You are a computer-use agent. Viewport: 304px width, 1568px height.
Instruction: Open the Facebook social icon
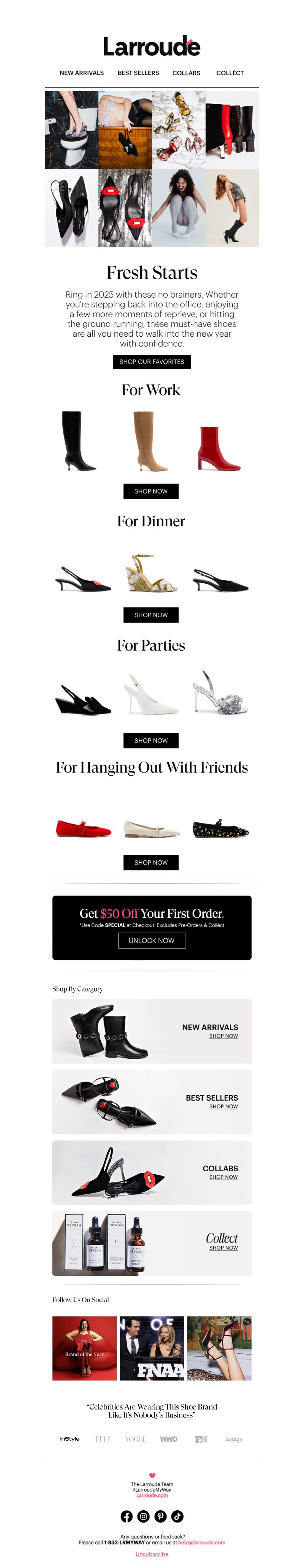[127, 1516]
